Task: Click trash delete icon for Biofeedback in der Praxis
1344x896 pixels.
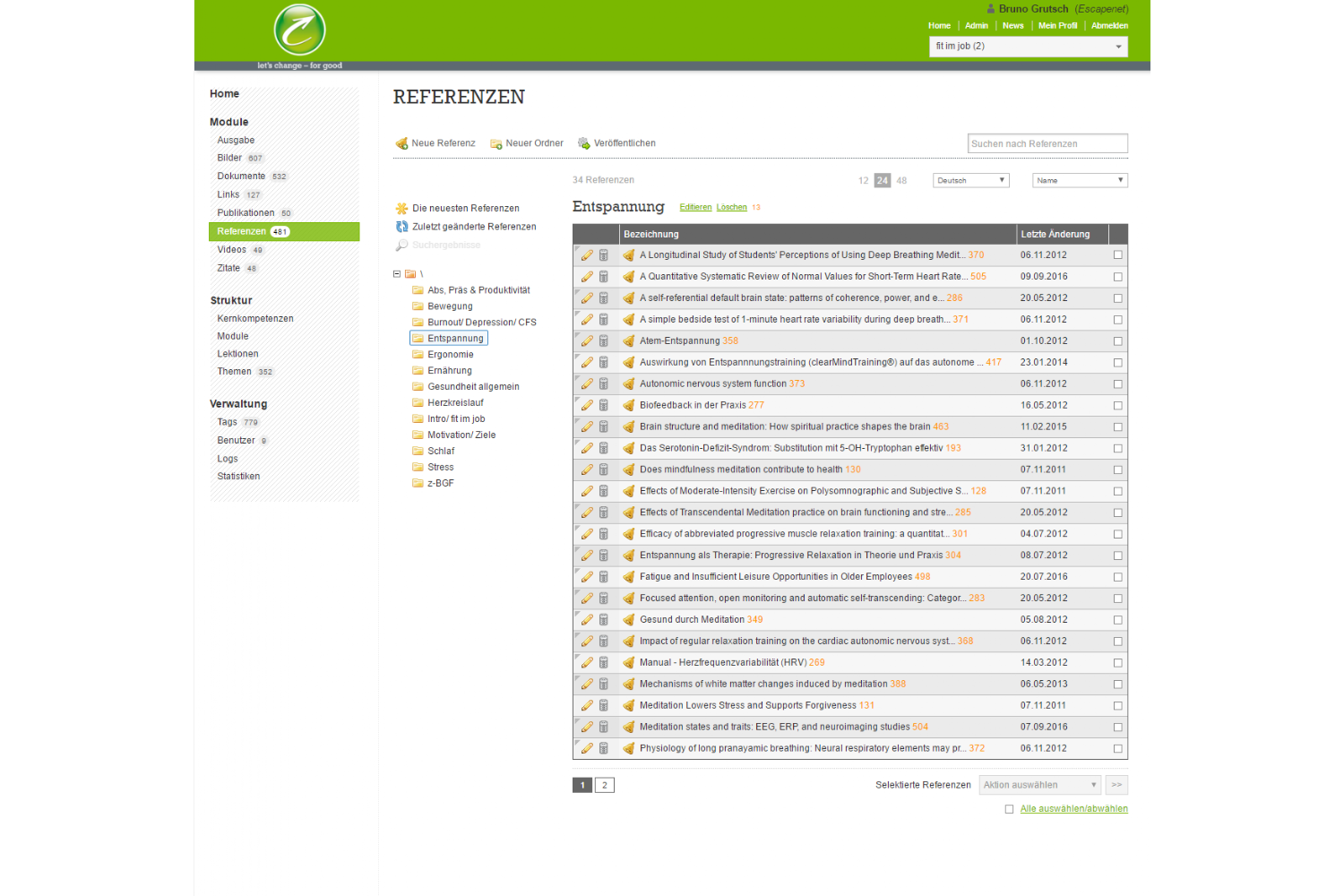Action: point(604,406)
